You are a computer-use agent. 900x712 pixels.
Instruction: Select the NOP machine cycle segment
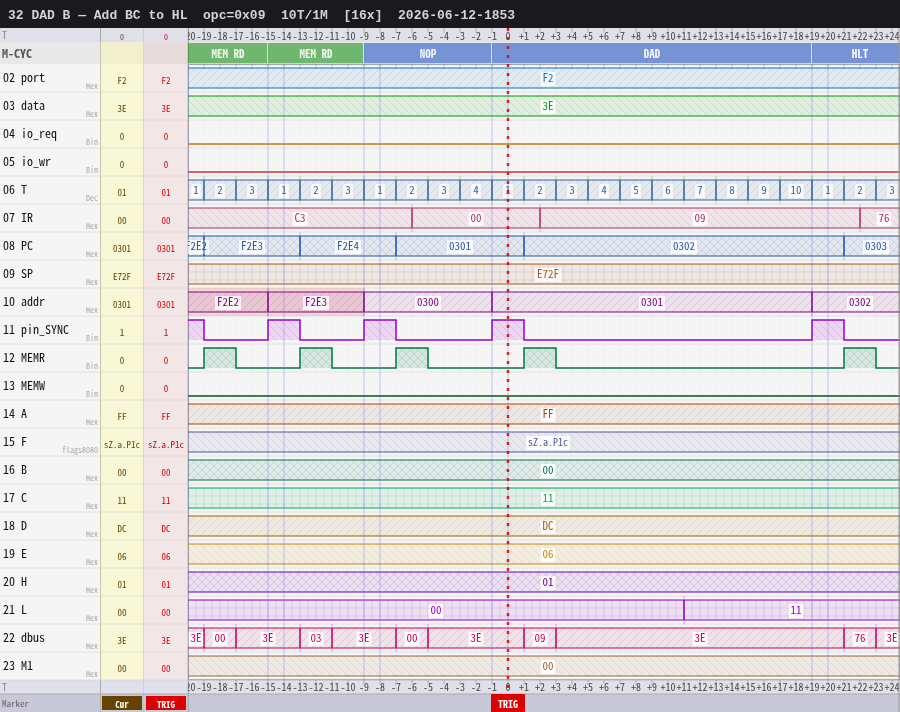(428, 53)
